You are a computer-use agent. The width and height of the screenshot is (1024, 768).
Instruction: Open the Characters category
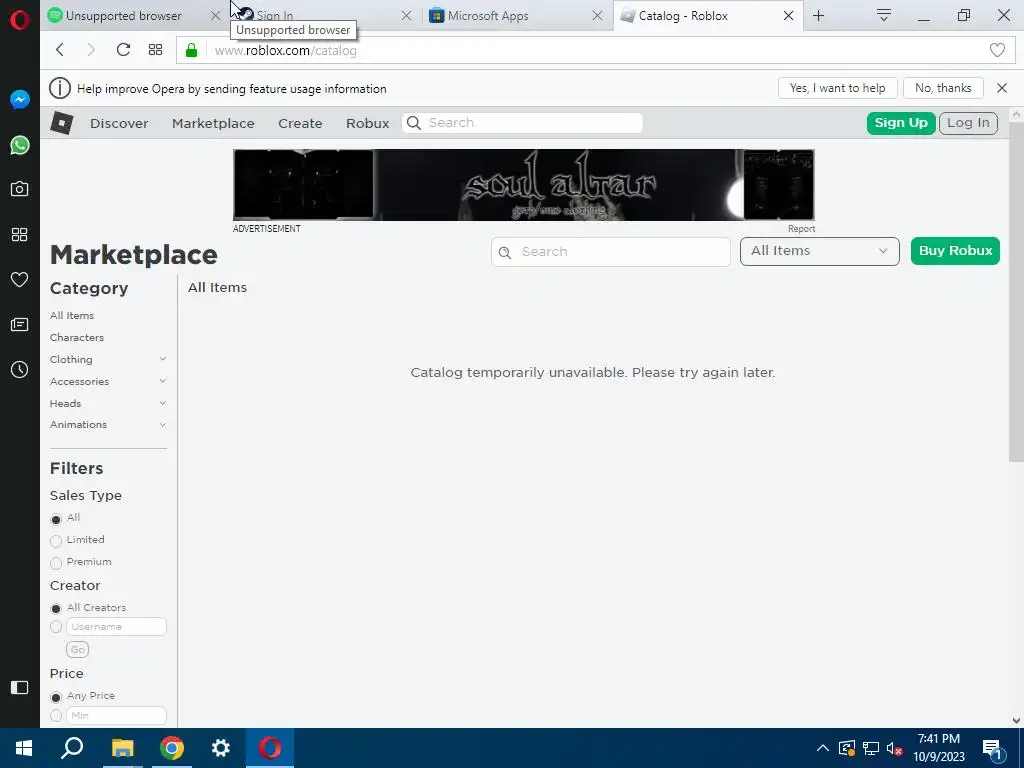[76, 338]
